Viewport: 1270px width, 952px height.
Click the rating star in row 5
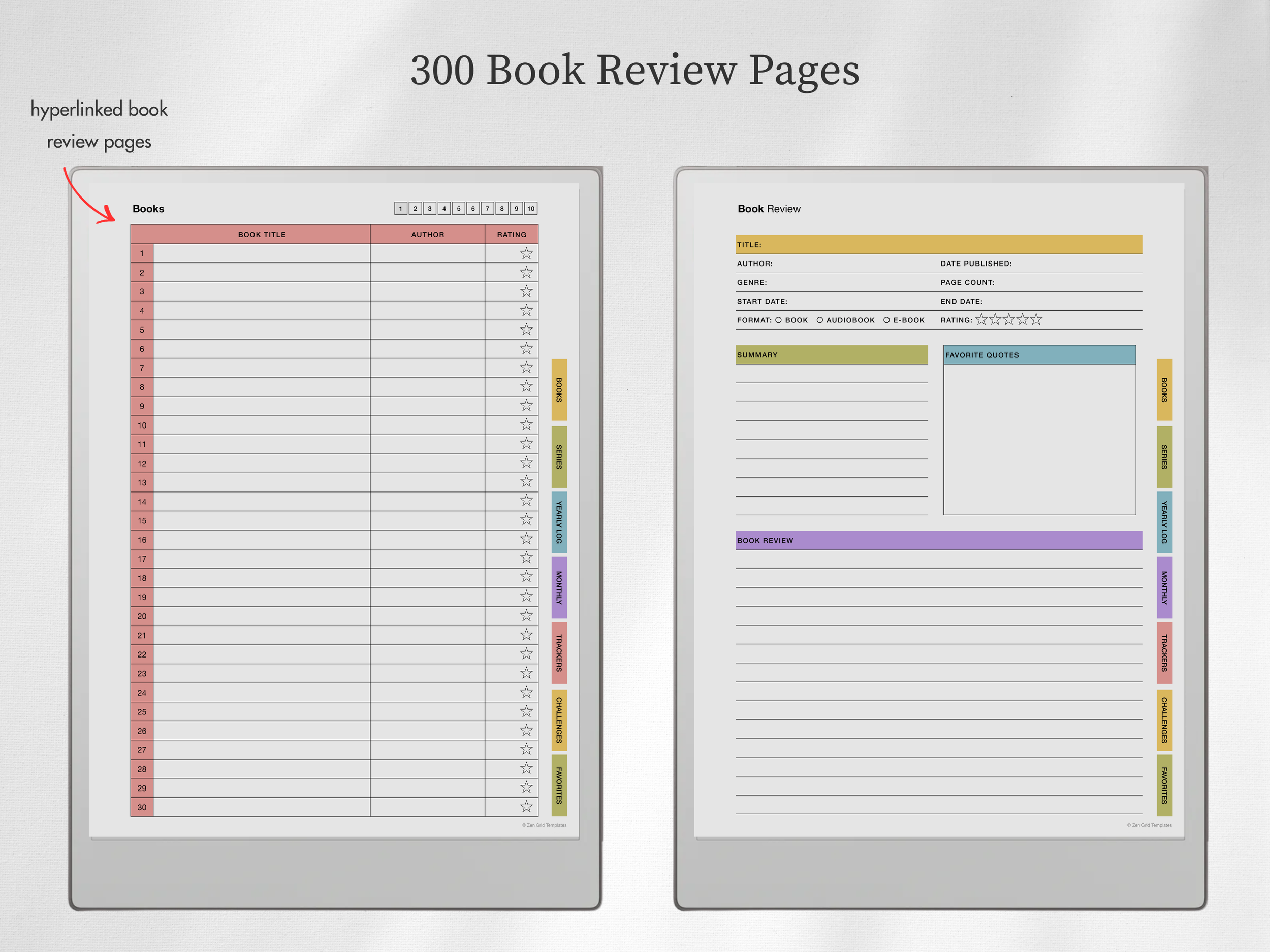(526, 330)
